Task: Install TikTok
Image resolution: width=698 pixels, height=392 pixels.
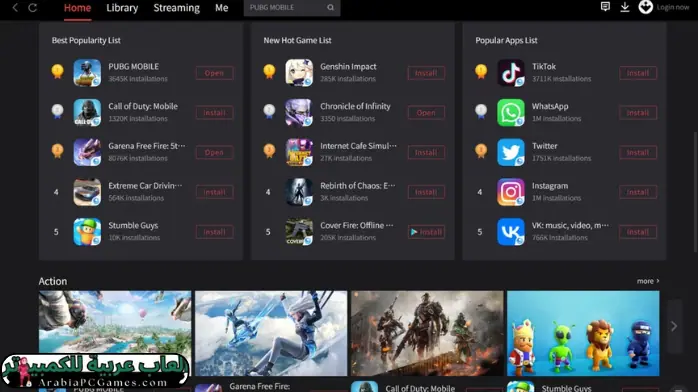Action: (x=638, y=73)
